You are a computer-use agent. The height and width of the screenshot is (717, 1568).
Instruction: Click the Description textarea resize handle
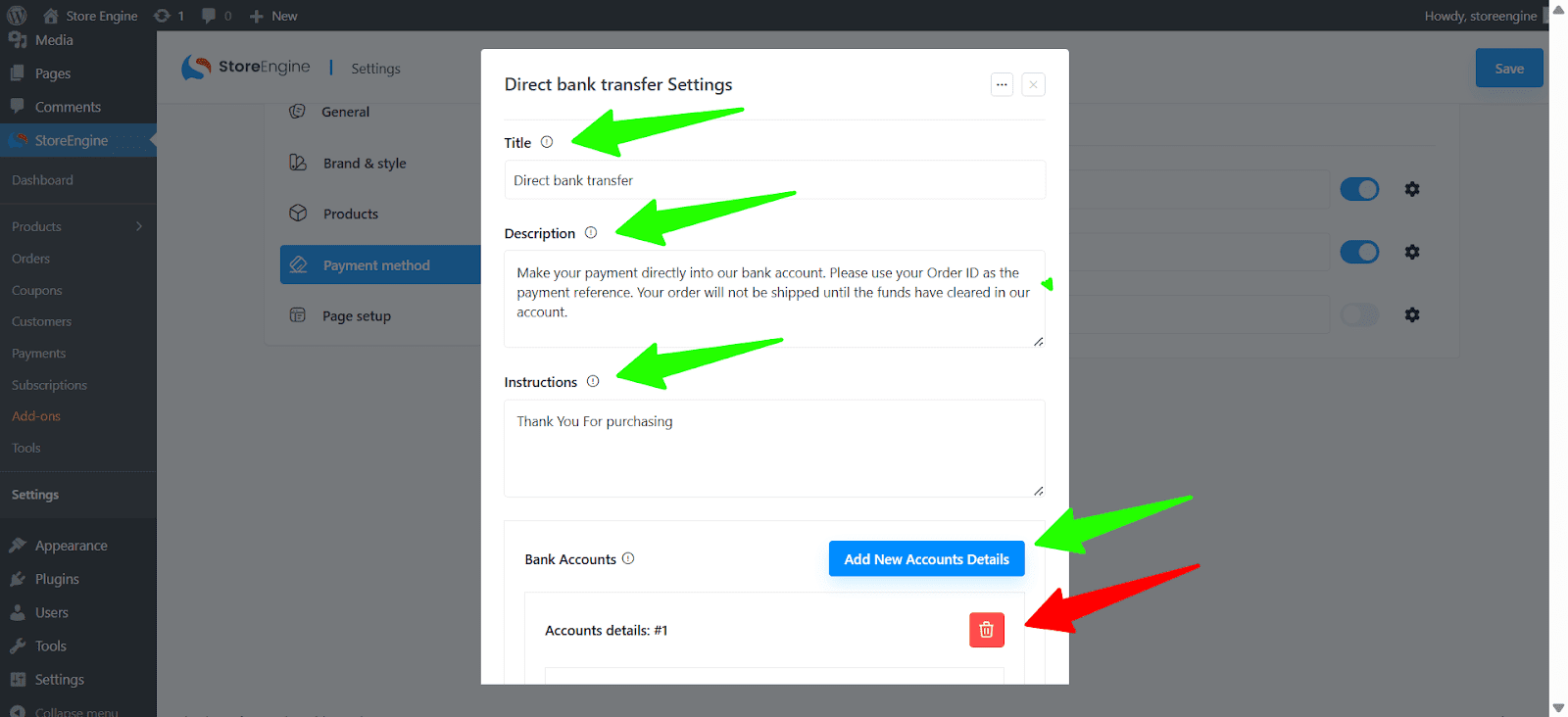(1038, 341)
